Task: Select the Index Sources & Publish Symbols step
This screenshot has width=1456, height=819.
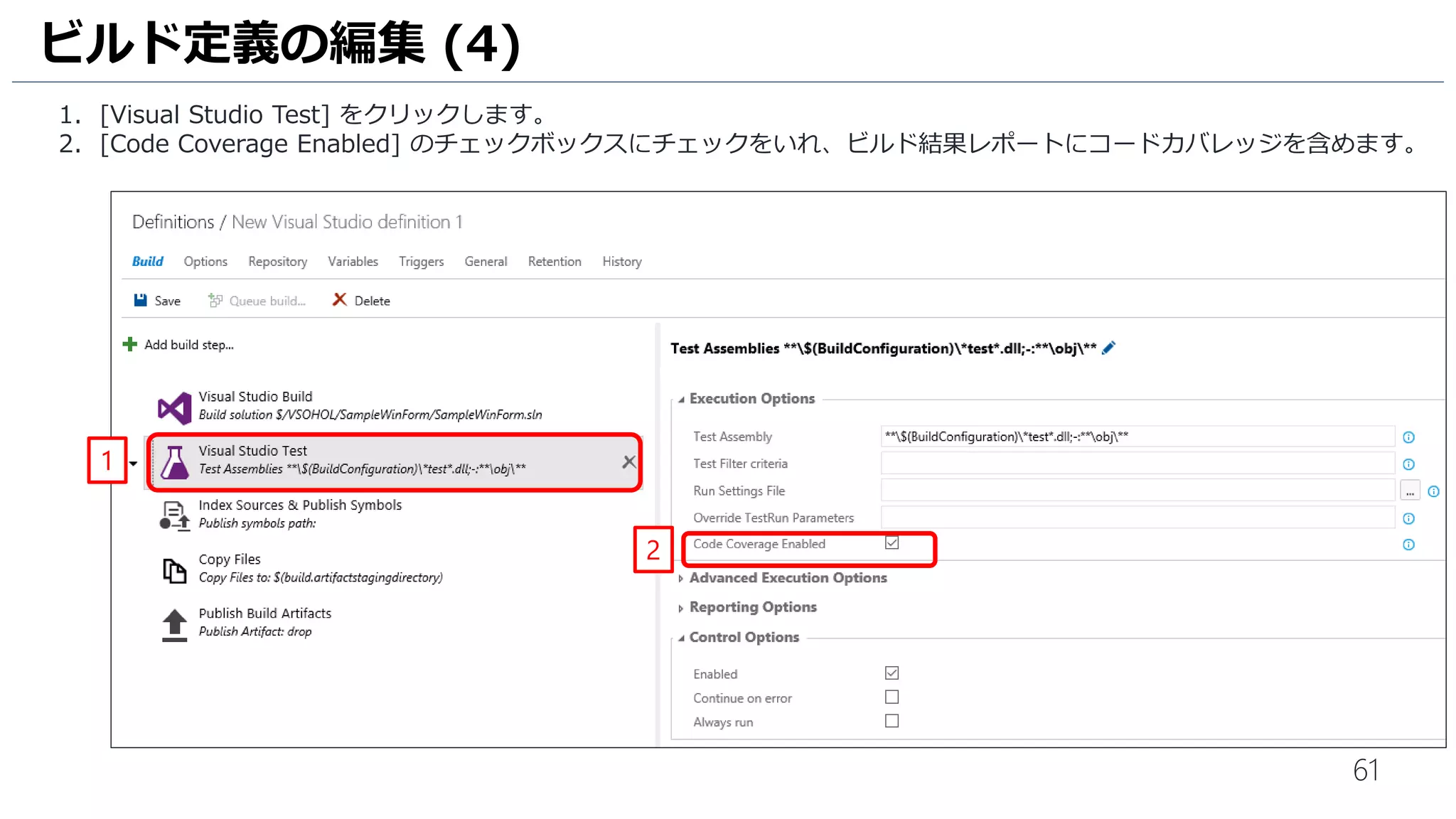Action: pyautogui.click(x=395, y=515)
